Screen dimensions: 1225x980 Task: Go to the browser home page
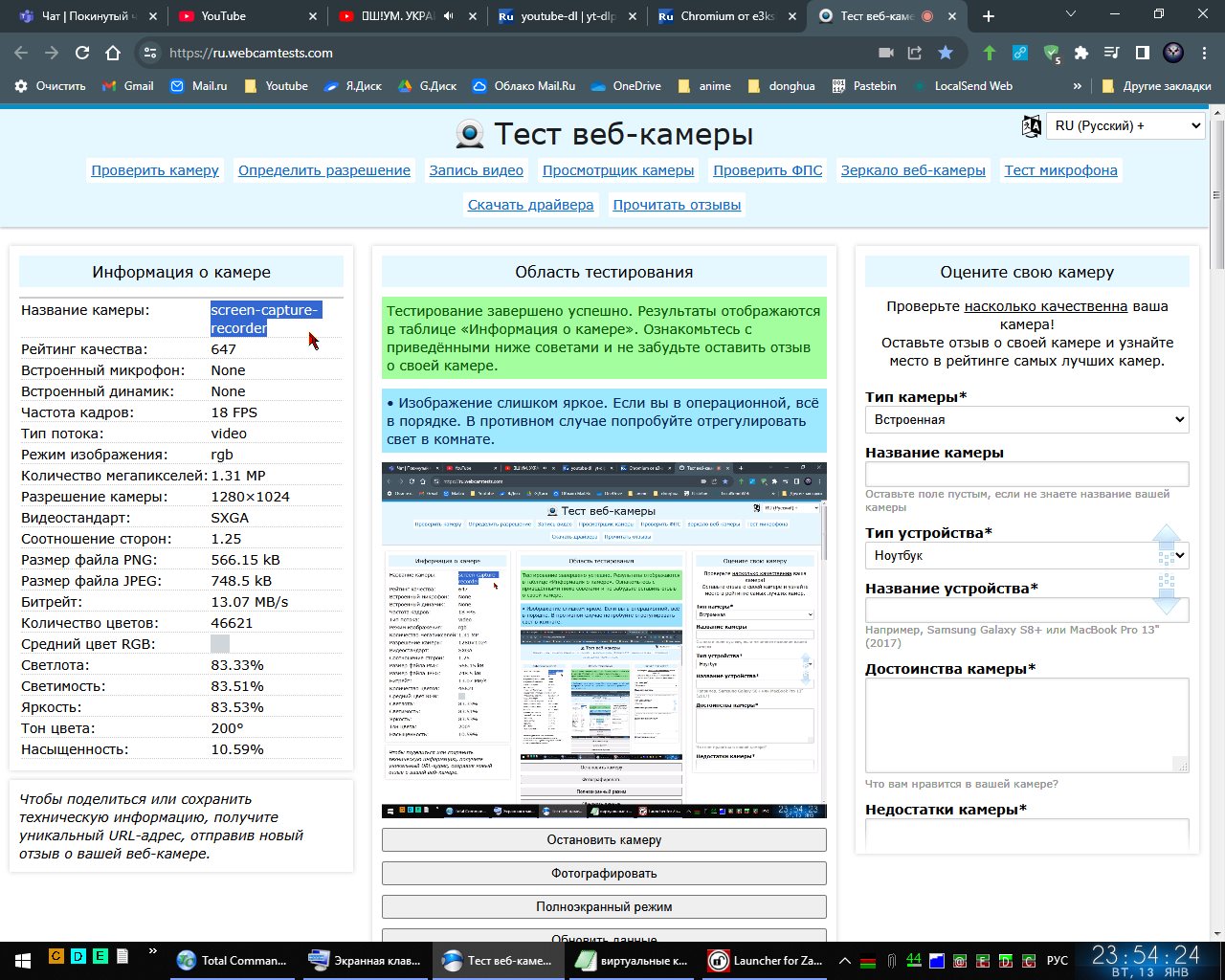click(113, 53)
